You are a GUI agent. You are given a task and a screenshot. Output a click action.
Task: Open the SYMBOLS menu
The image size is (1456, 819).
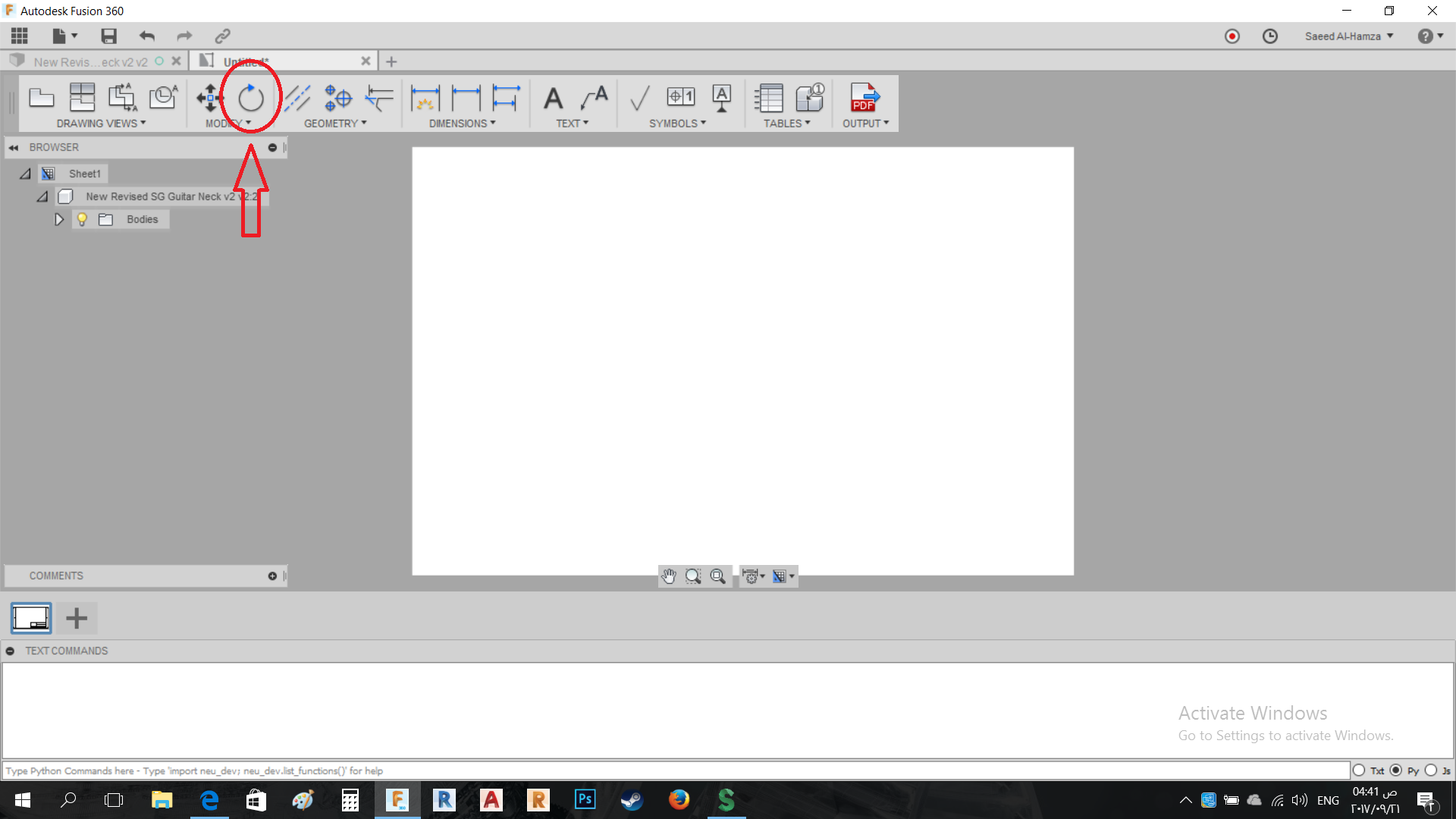pyautogui.click(x=677, y=123)
